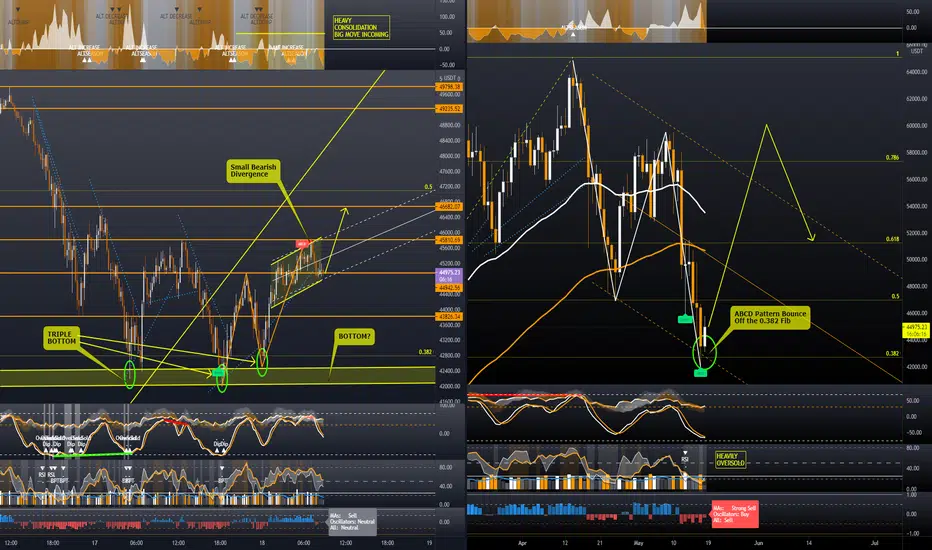
Task: Click the 0.618 Fib level label on right chart
Action: tap(892, 239)
